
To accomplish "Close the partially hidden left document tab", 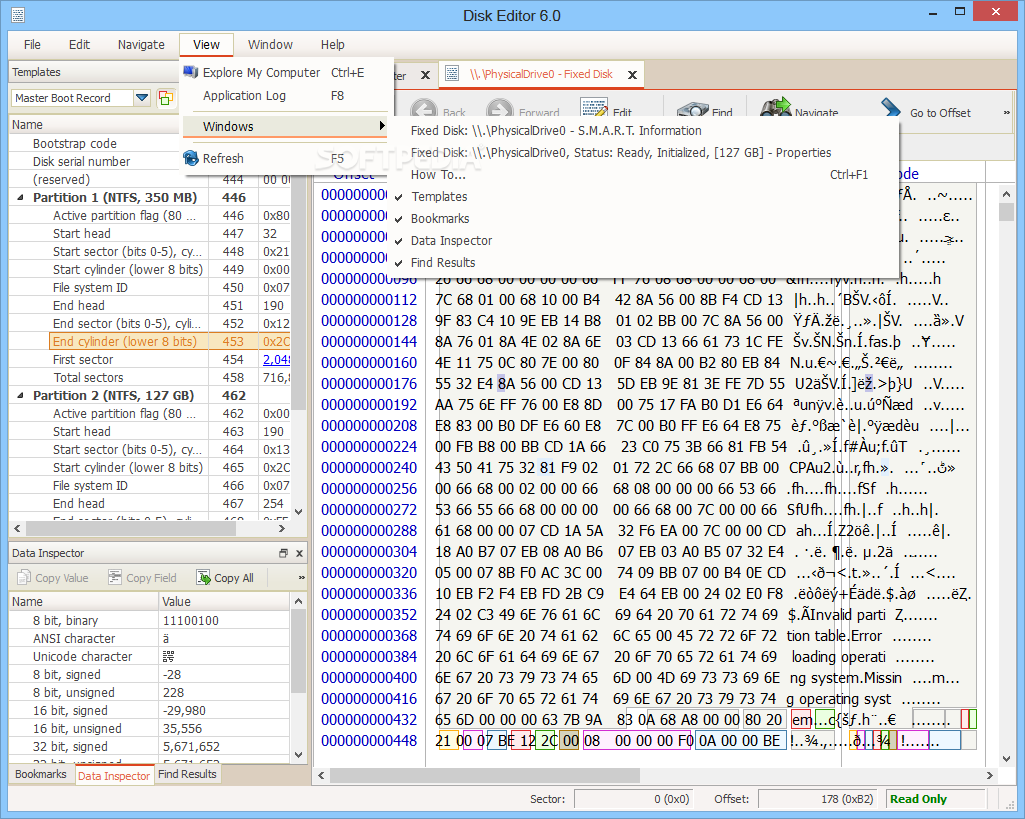I will pyautogui.click(x=425, y=75).
